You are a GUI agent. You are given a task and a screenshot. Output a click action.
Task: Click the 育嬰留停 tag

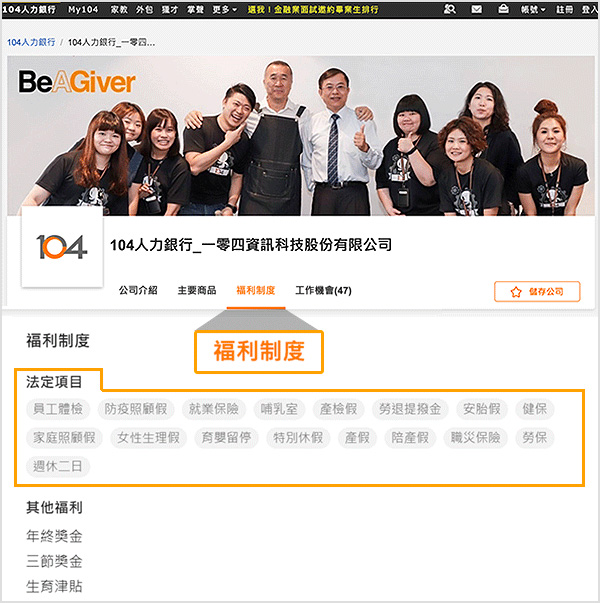pyautogui.click(x=227, y=438)
